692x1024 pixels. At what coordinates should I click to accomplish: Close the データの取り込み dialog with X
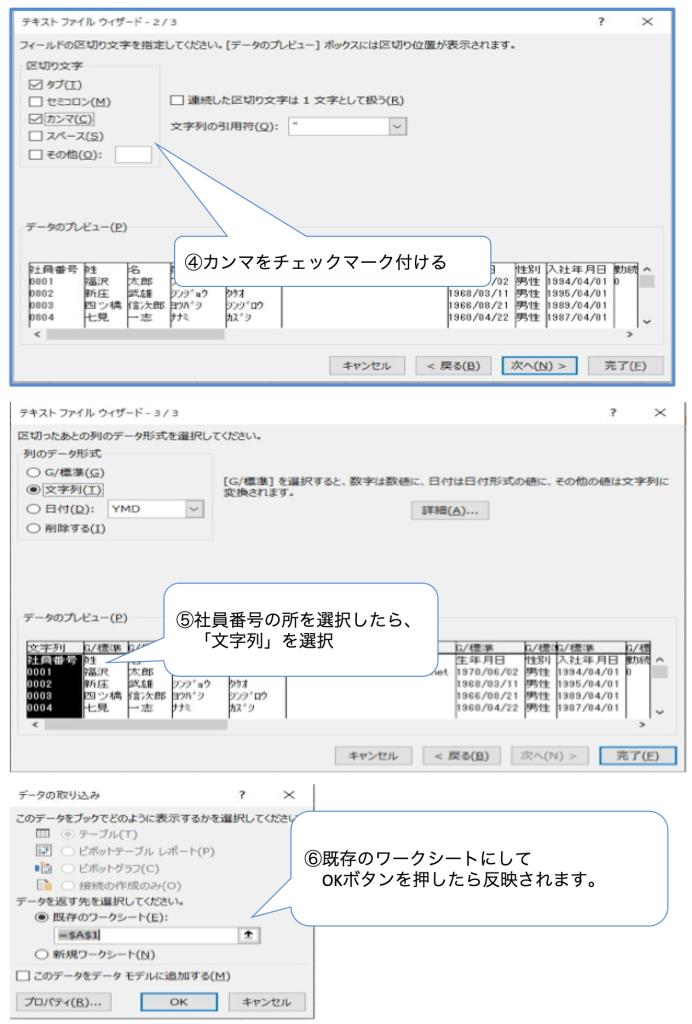289,795
